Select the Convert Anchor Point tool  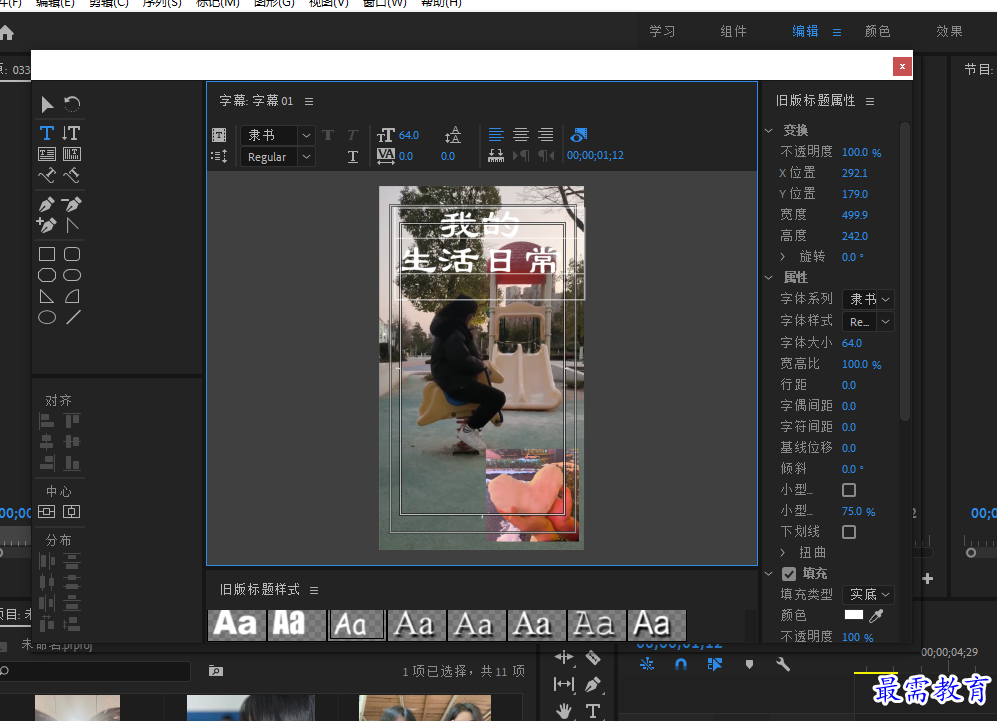coord(72,225)
